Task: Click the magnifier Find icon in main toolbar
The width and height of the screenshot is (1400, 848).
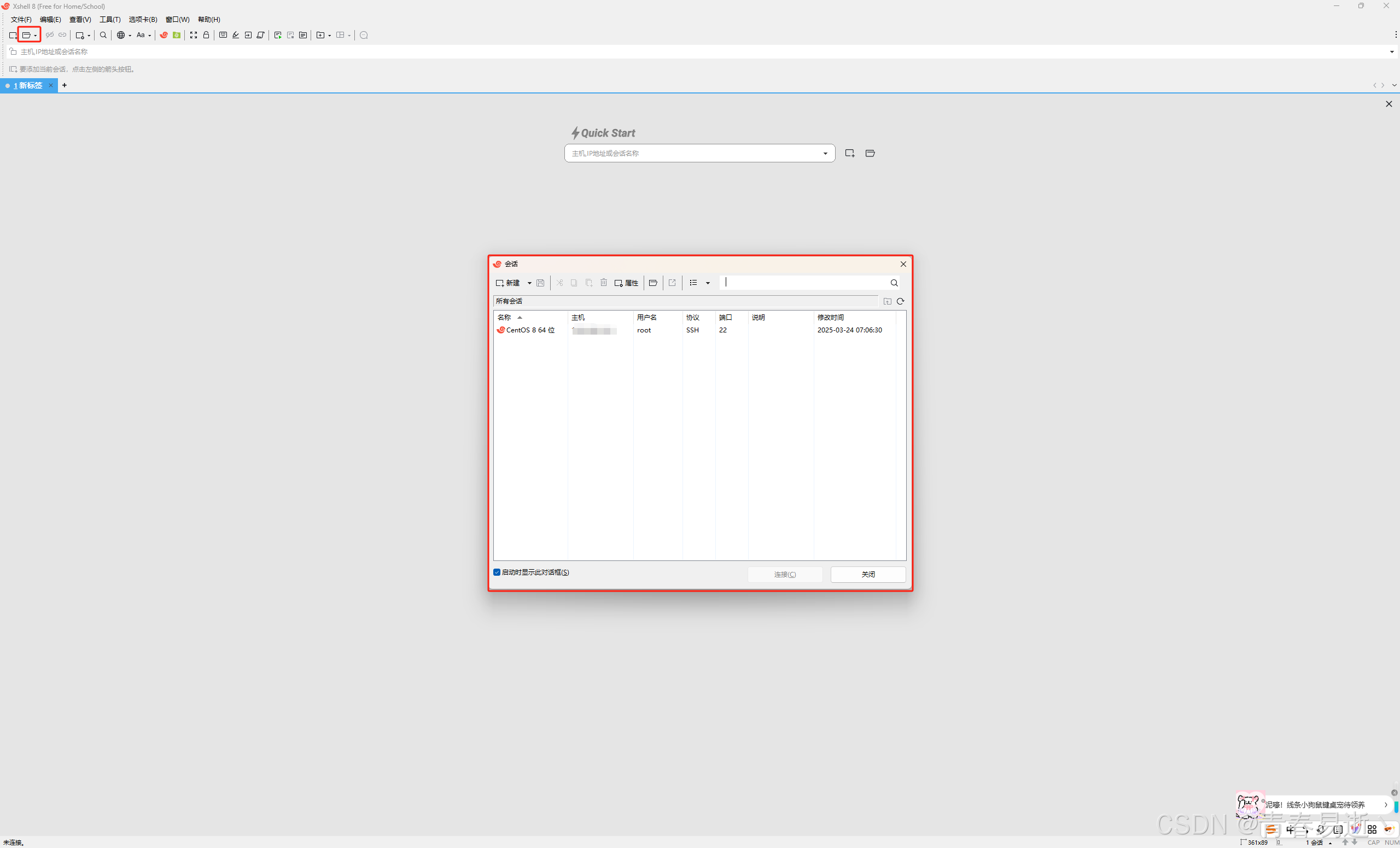Action: [x=103, y=35]
